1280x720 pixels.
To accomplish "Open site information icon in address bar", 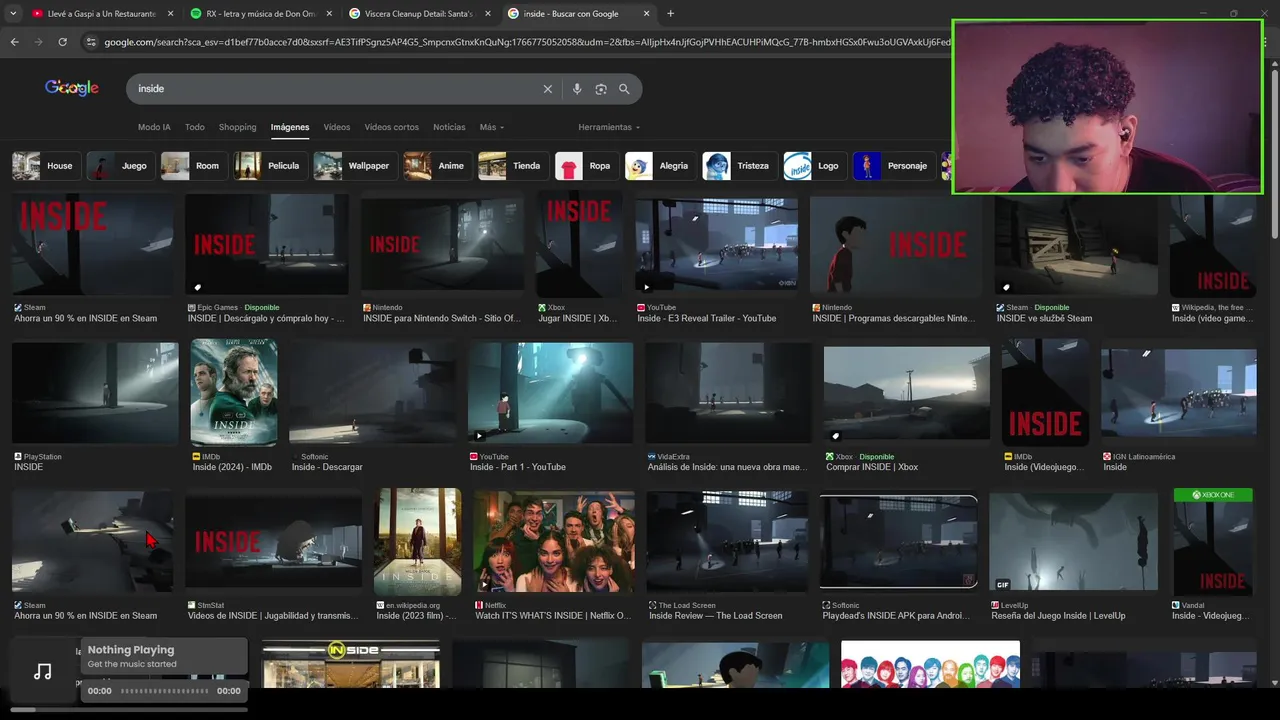I will coord(91,42).
